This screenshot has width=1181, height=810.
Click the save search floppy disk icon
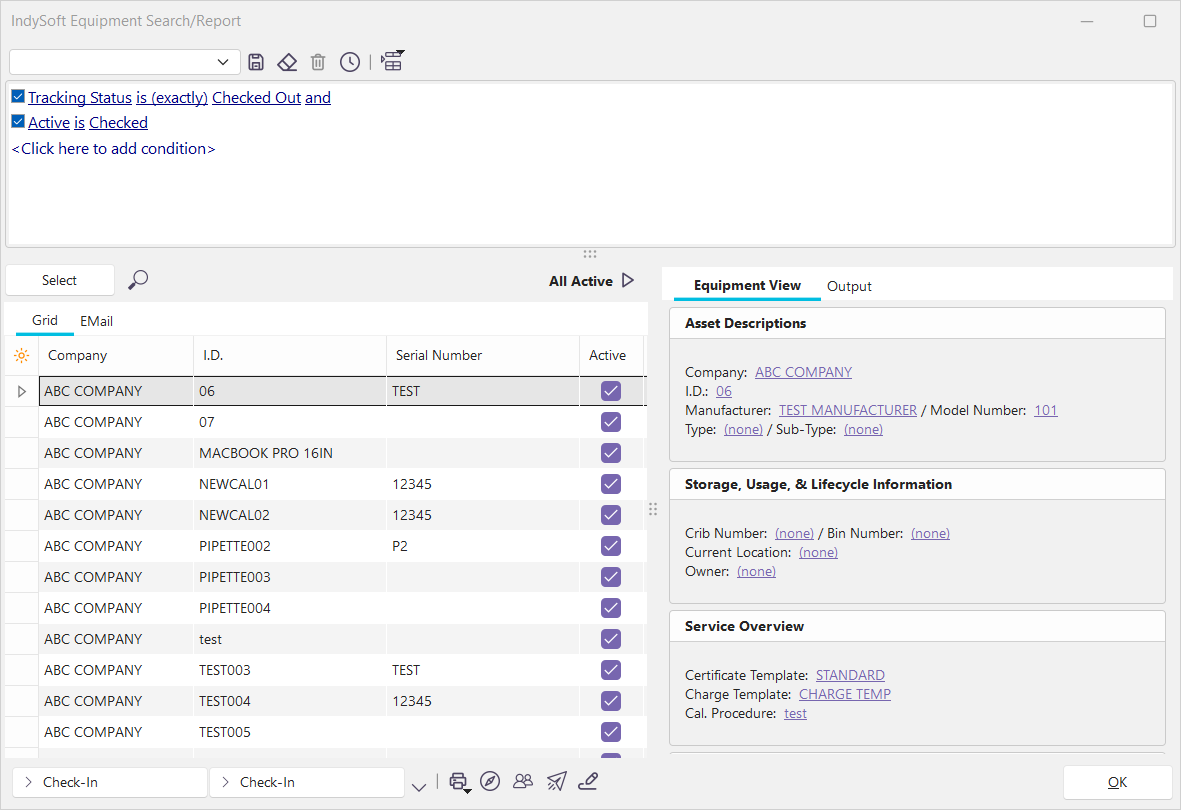[256, 62]
